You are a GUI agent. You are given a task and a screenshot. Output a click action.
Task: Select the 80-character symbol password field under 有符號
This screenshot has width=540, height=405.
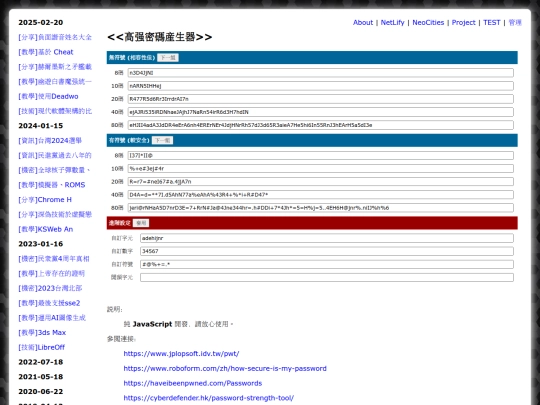tap(321, 208)
